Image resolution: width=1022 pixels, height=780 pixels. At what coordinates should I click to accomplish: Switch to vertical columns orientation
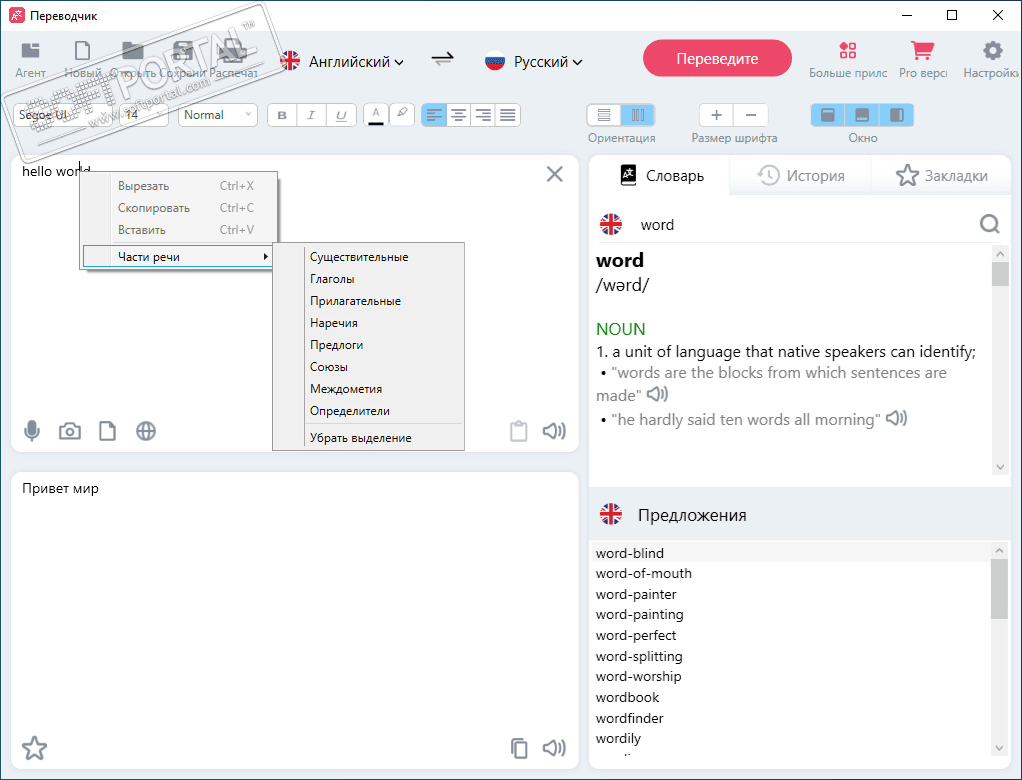(638, 115)
